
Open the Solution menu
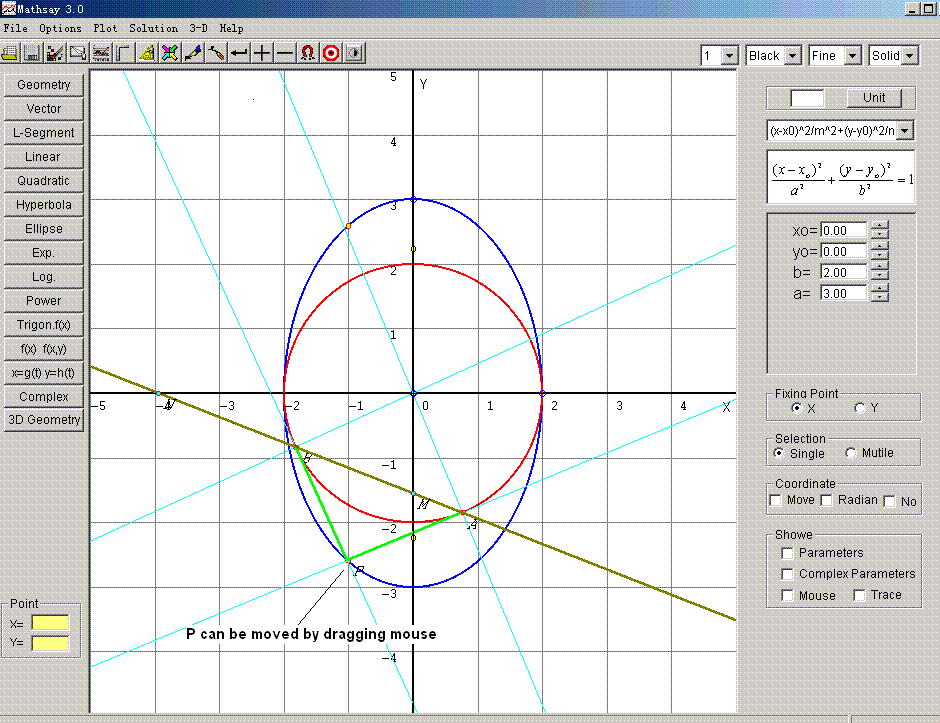point(153,28)
